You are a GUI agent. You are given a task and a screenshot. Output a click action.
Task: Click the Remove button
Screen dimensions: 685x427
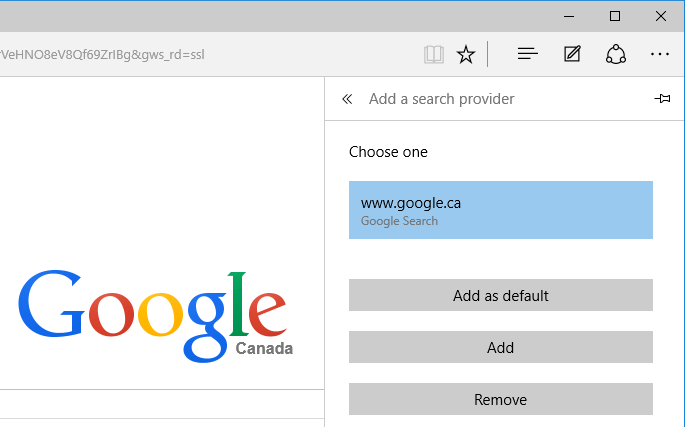(x=501, y=399)
